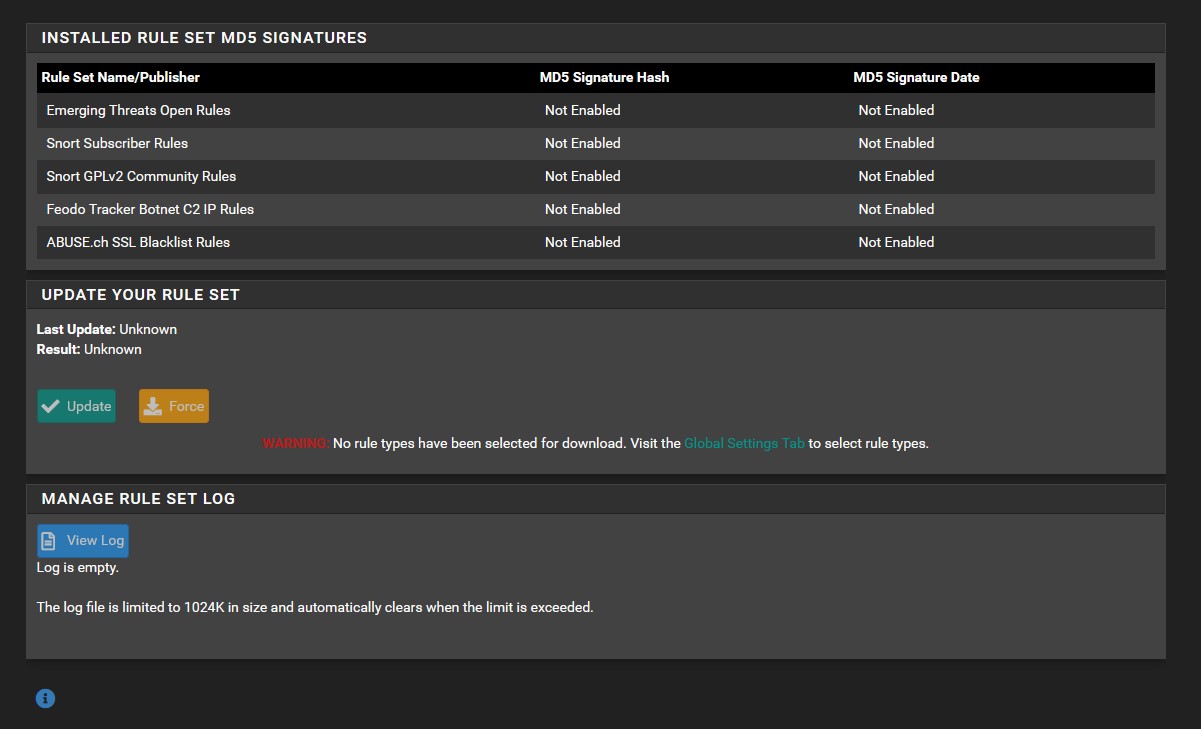
Task: Click the MD5 Signature Date column header
Action: [917, 77]
